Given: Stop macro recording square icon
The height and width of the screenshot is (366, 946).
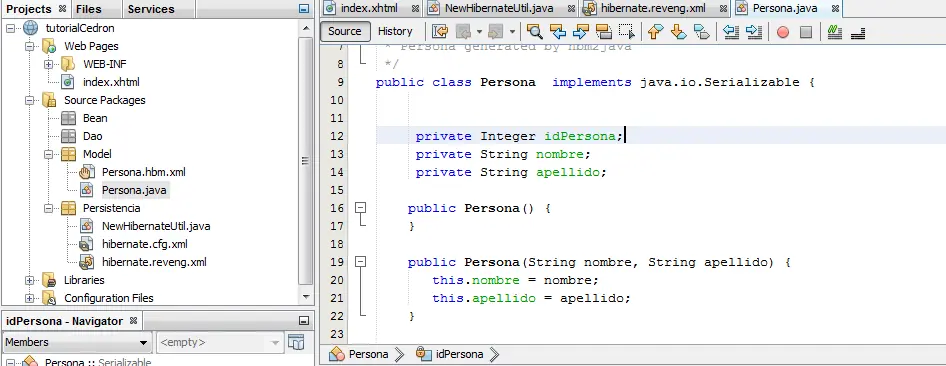Looking at the screenshot, I should point(806,32).
